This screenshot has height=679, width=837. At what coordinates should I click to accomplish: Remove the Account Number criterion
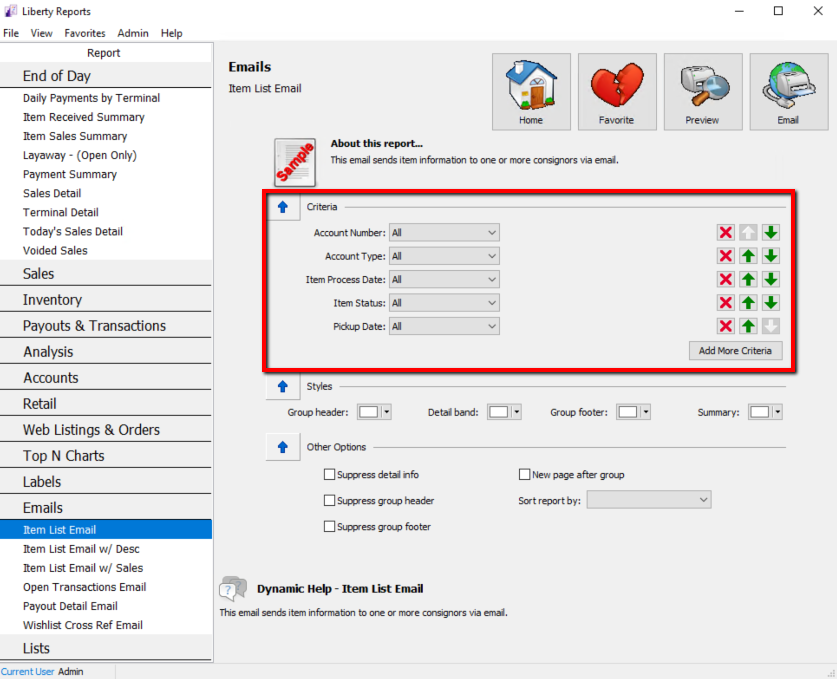coord(725,233)
